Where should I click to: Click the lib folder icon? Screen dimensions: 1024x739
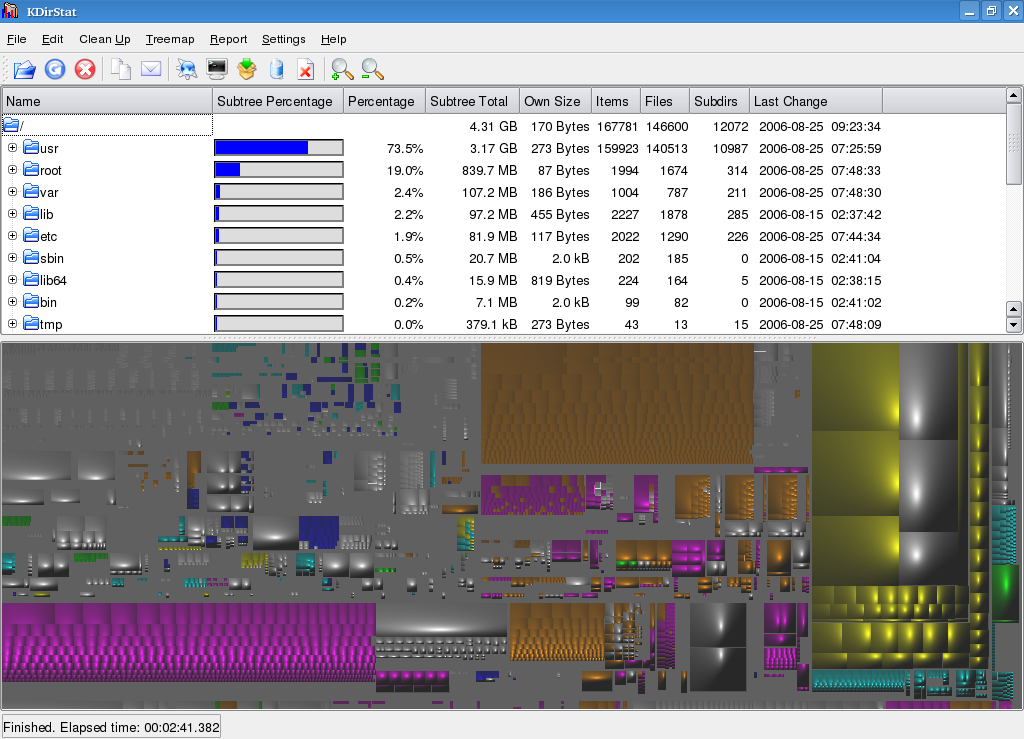click(x=31, y=213)
